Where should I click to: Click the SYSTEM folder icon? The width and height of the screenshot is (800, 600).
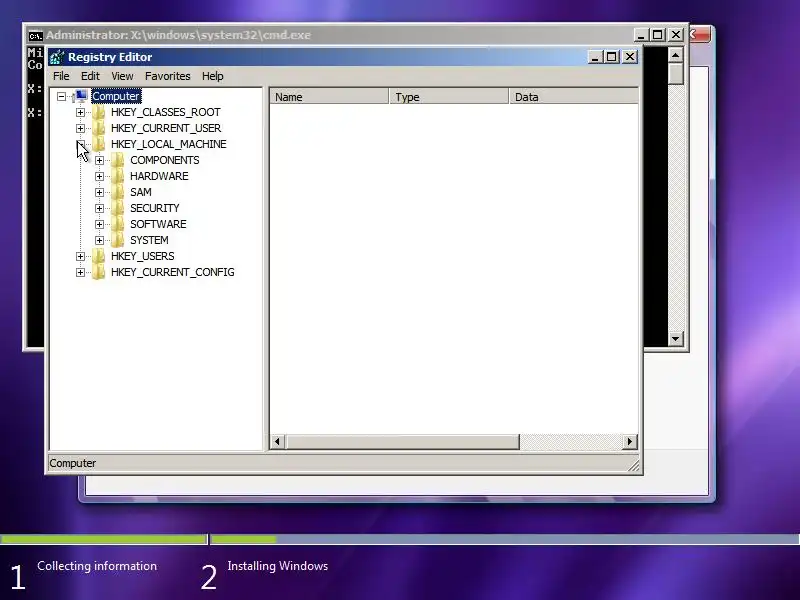117,240
